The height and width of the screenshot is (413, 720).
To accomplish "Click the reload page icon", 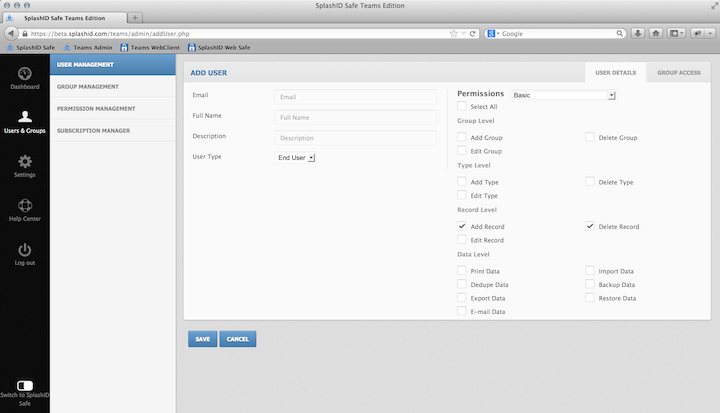I will [472, 34].
